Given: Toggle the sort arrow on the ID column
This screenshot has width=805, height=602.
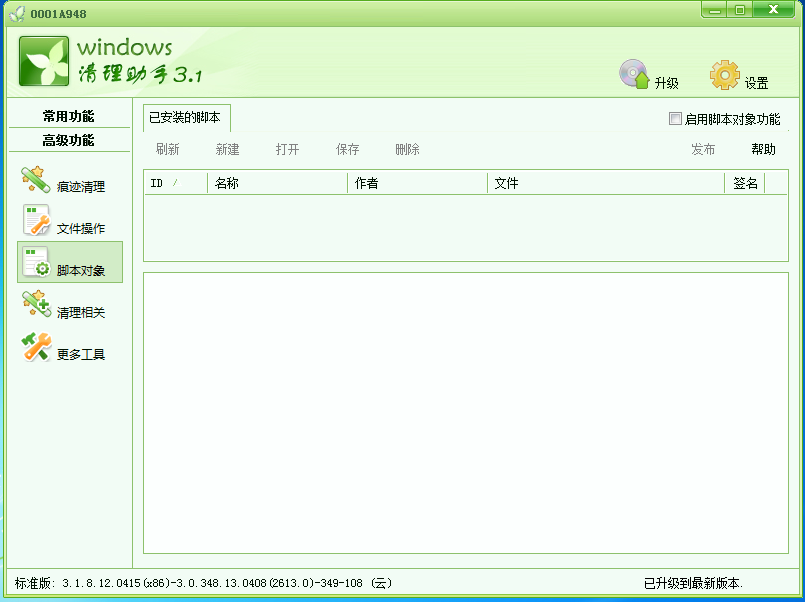Looking at the screenshot, I should (175, 183).
